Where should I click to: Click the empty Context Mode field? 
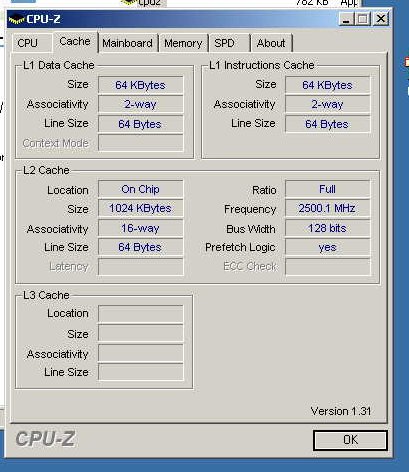click(141, 143)
